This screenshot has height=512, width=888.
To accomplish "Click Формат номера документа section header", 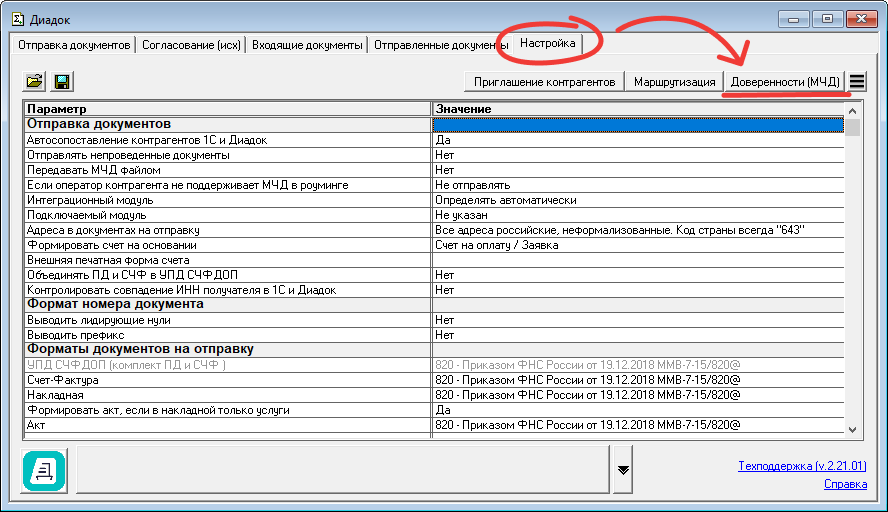I will (x=228, y=304).
